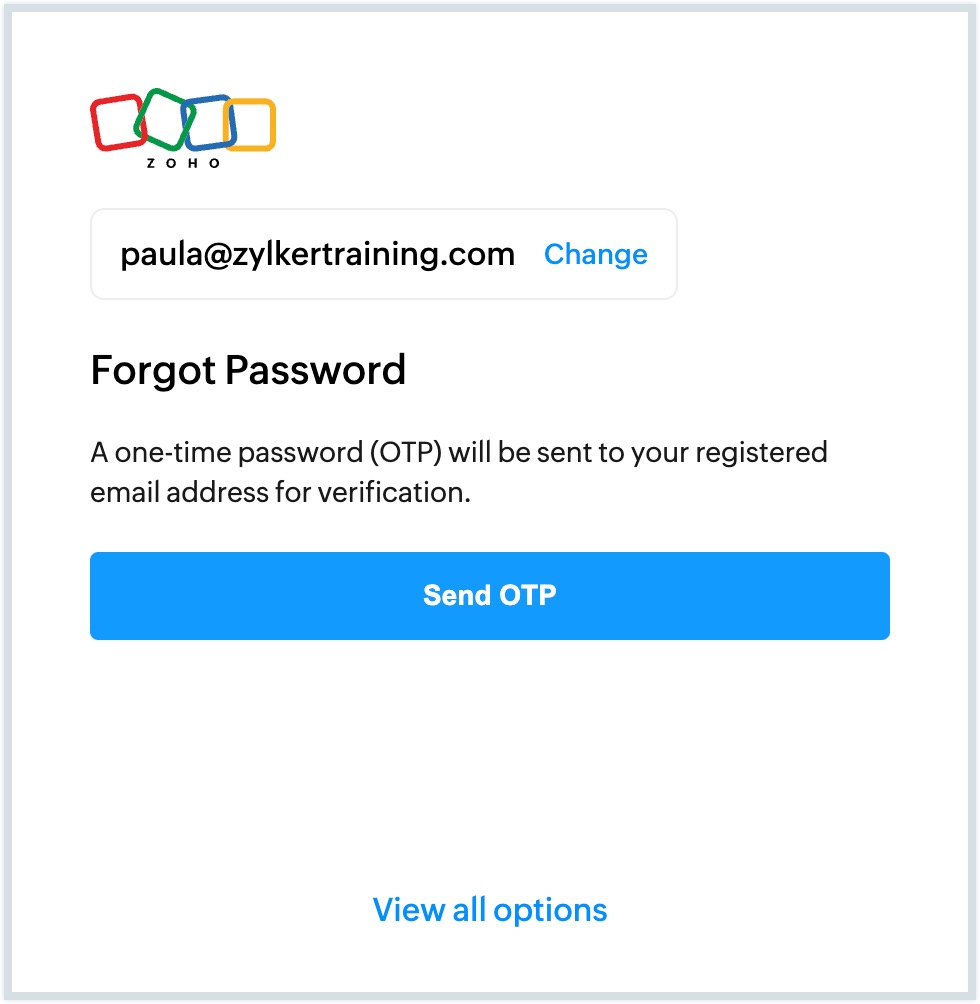Click the ZOHO wordmark under the logo
The width and height of the screenshot is (980, 1004).
[x=183, y=163]
